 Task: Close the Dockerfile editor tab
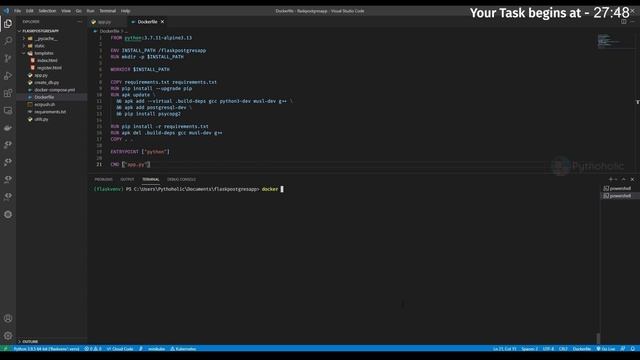tap(162, 22)
